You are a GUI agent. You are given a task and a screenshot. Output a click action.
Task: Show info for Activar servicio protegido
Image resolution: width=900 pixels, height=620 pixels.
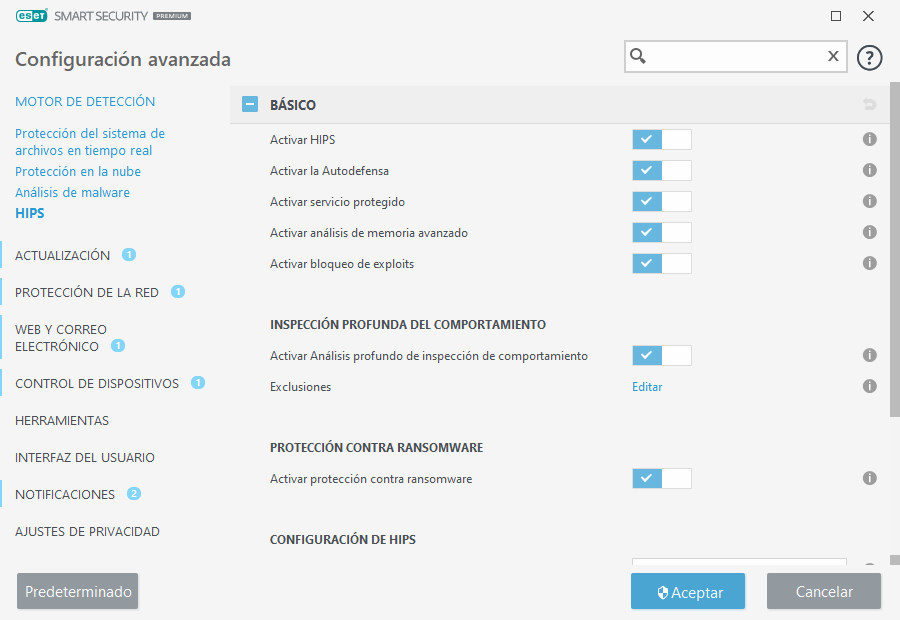pos(870,202)
